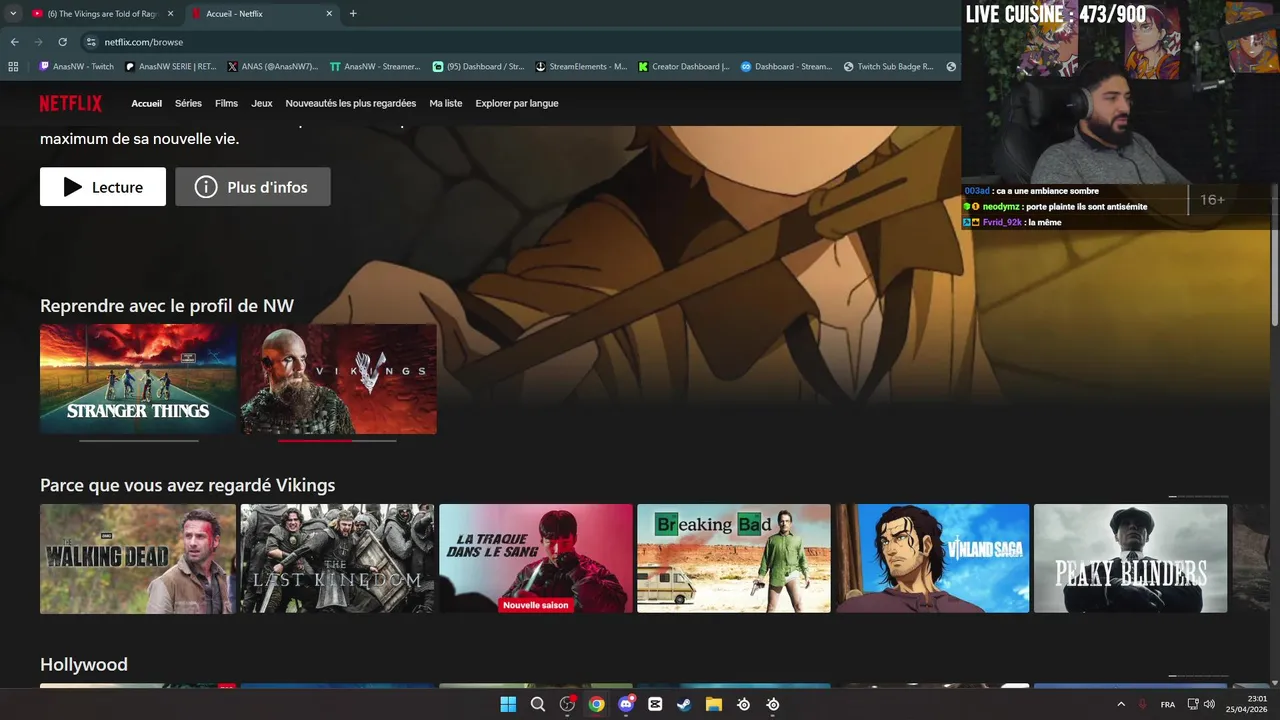Image resolution: width=1280 pixels, height=720 pixels.
Task: Click Parce que vous avez regardé Vikings heading
Action: click(x=187, y=485)
